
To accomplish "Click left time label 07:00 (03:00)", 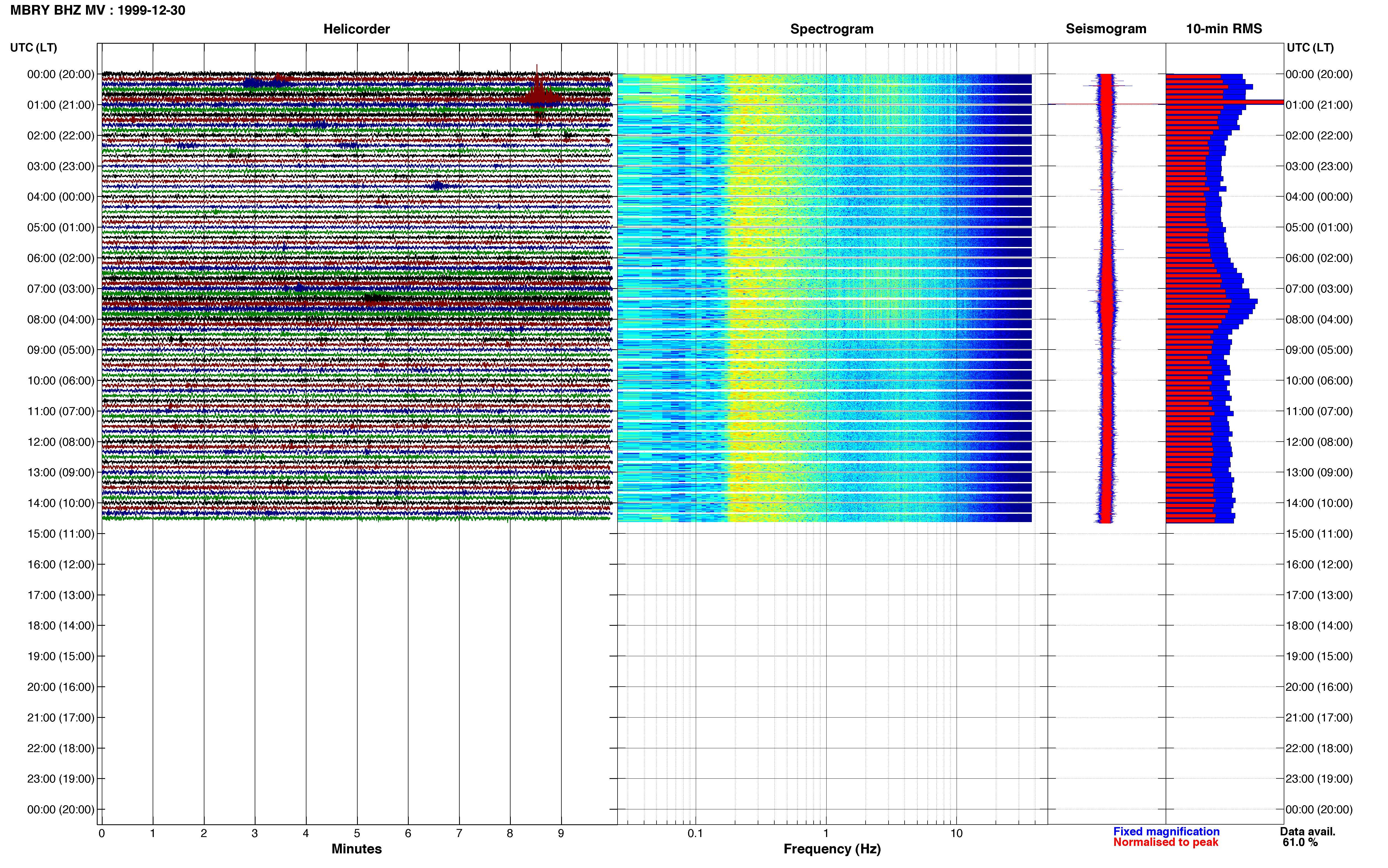I will coord(61,289).
